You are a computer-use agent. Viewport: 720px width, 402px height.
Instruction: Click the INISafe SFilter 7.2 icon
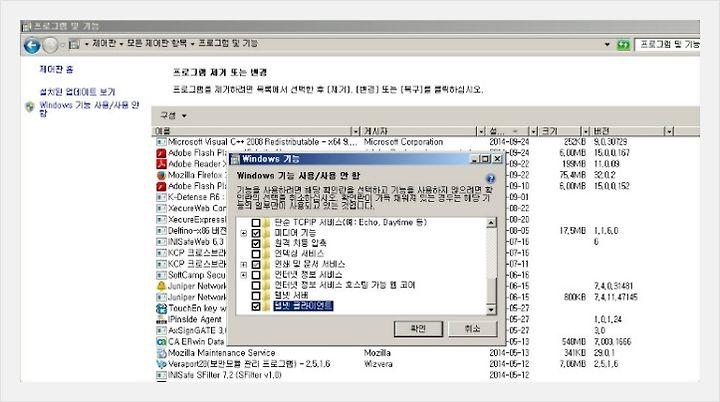161,375
